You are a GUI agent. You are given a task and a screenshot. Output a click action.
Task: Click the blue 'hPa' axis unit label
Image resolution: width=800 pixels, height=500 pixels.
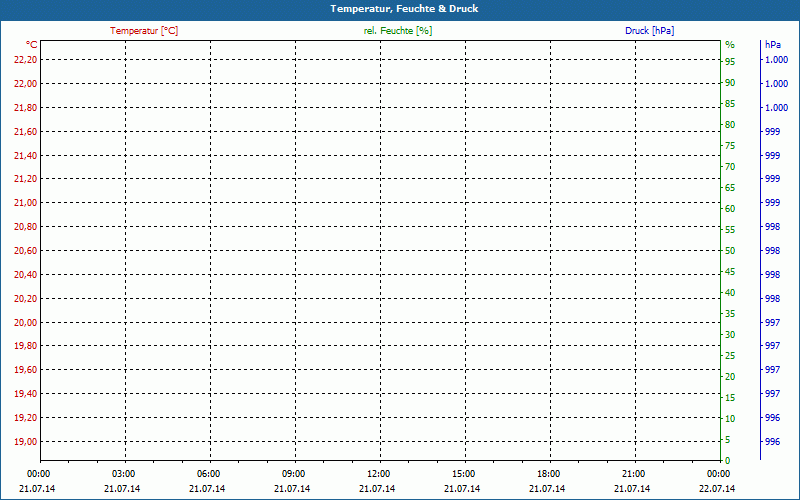click(x=773, y=45)
